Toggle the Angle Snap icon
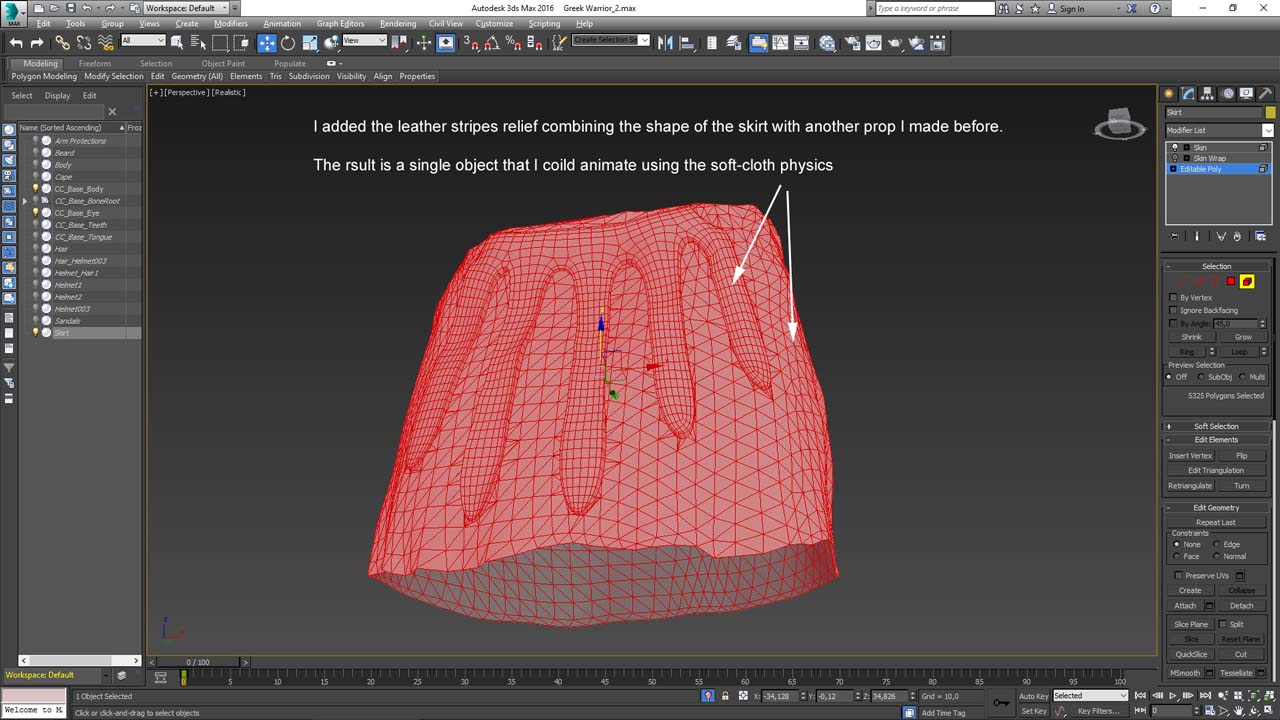Image resolution: width=1280 pixels, height=720 pixels. (x=492, y=43)
